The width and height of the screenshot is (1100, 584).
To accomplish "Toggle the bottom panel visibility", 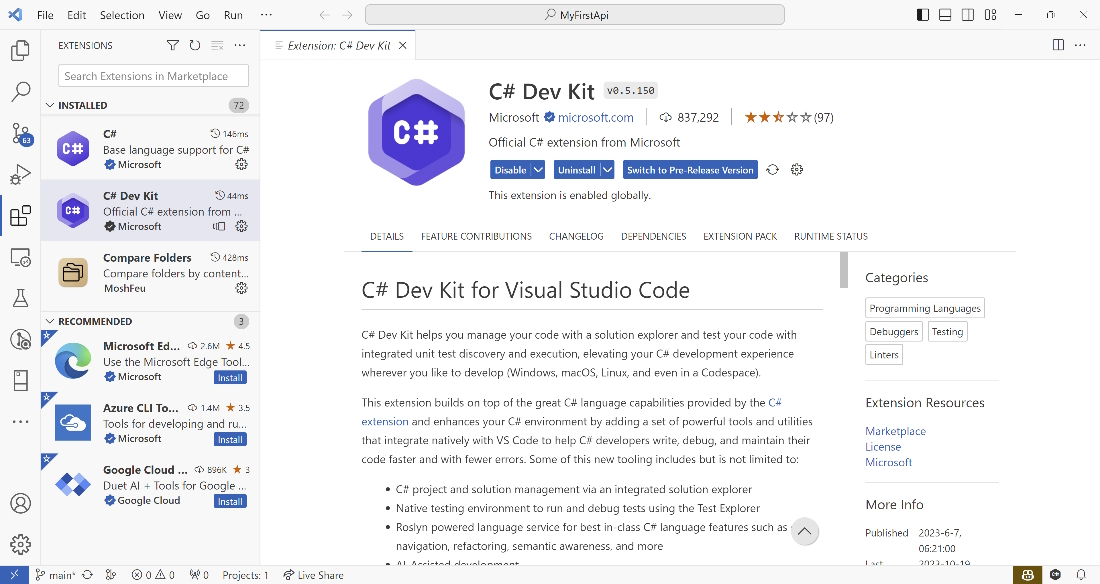I will (x=945, y=15).
